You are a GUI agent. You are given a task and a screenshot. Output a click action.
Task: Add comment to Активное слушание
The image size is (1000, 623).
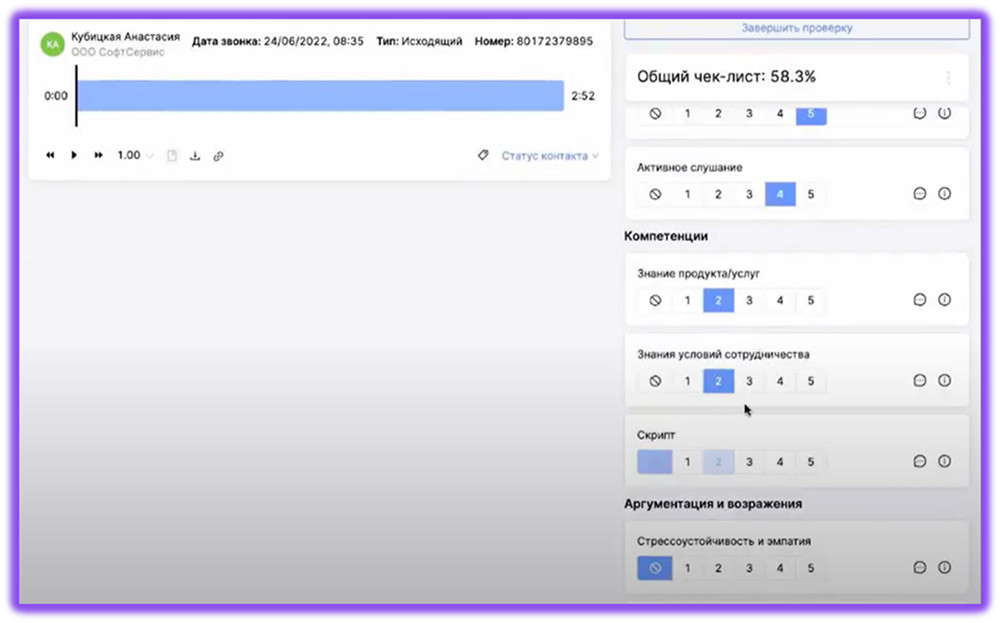click(920, 193)
